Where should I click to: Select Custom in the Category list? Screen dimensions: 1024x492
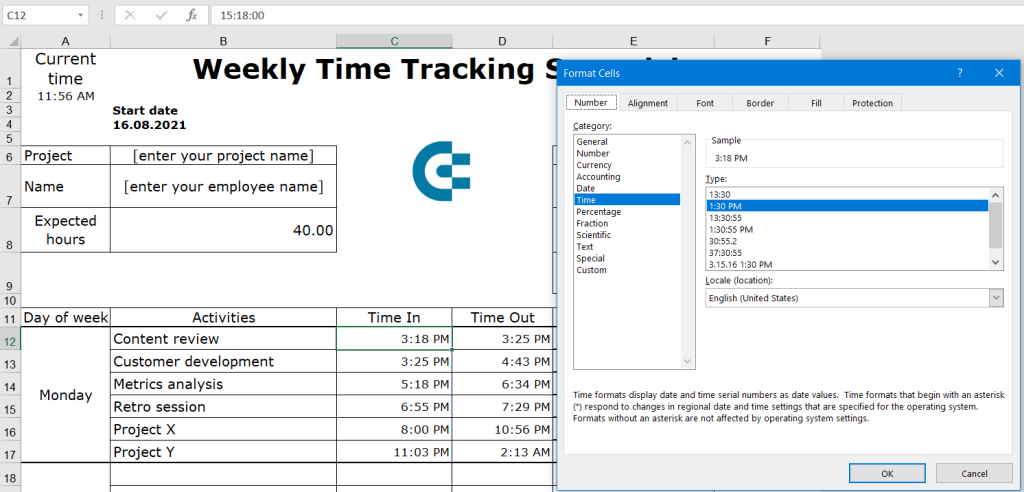(591, 270)
